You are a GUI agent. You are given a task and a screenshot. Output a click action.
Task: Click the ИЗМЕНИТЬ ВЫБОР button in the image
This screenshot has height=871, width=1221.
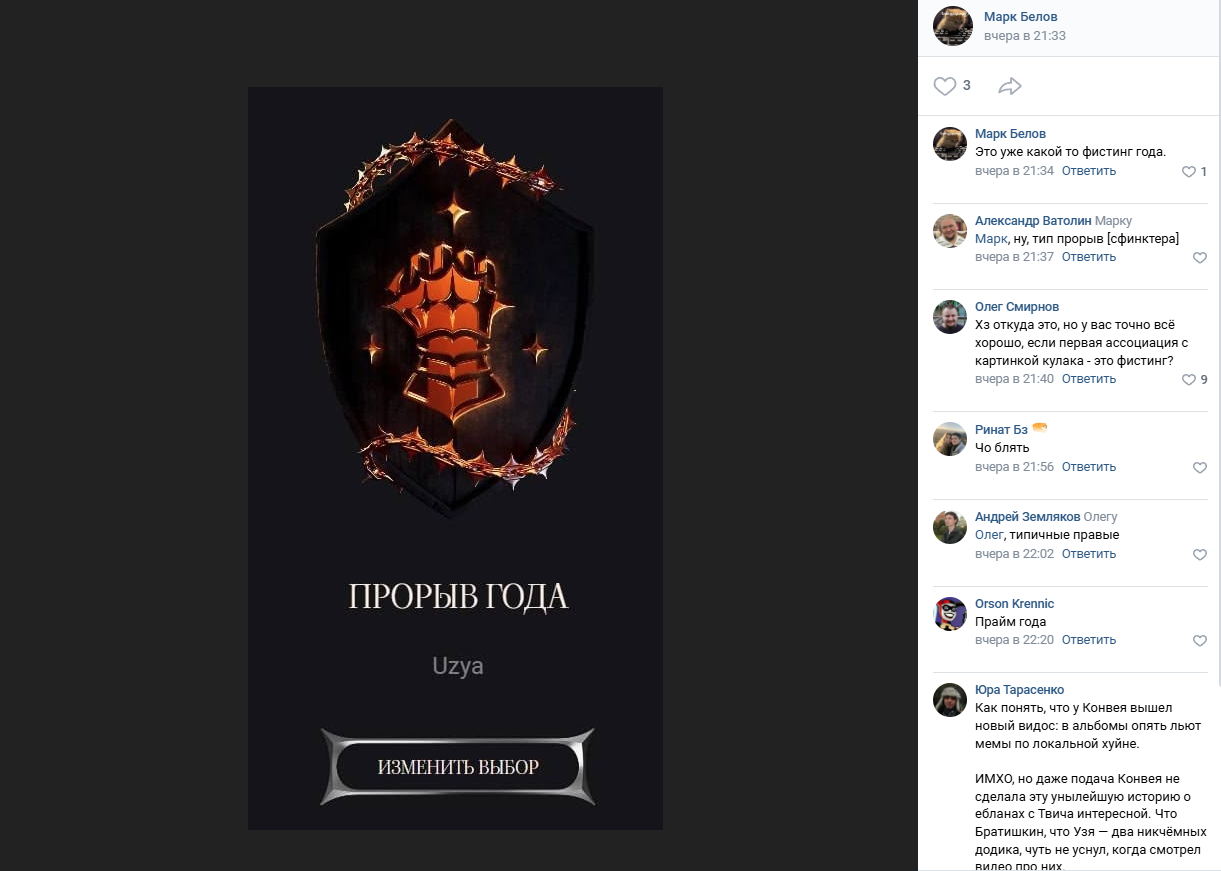coord(458,767)
